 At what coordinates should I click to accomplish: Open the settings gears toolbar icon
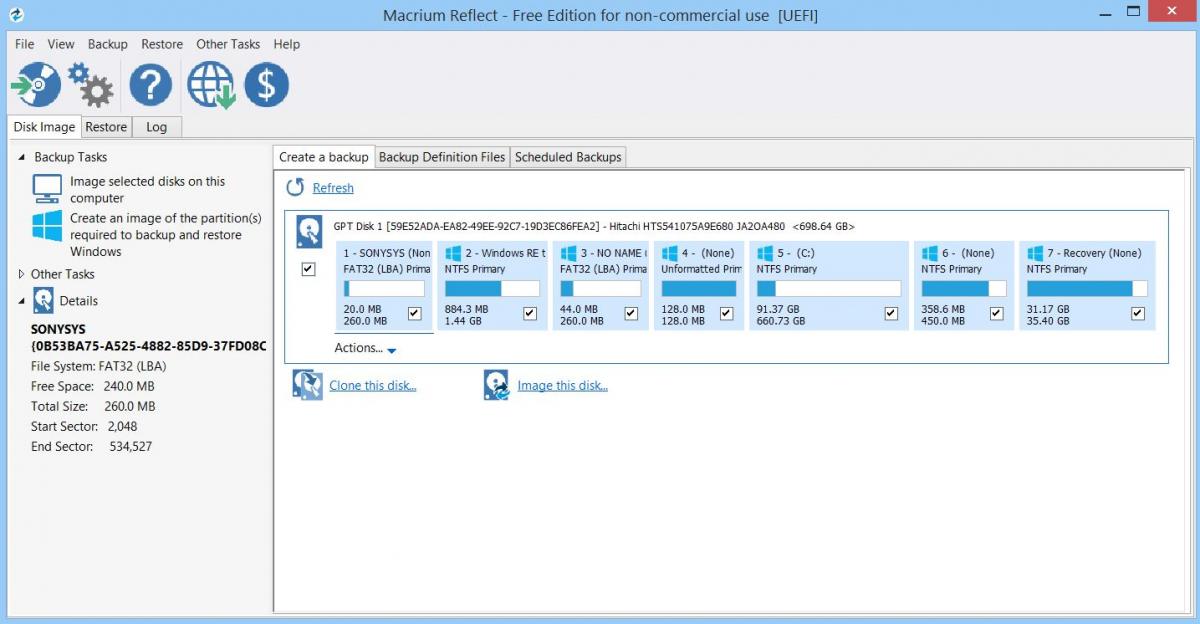pos(90,85)
